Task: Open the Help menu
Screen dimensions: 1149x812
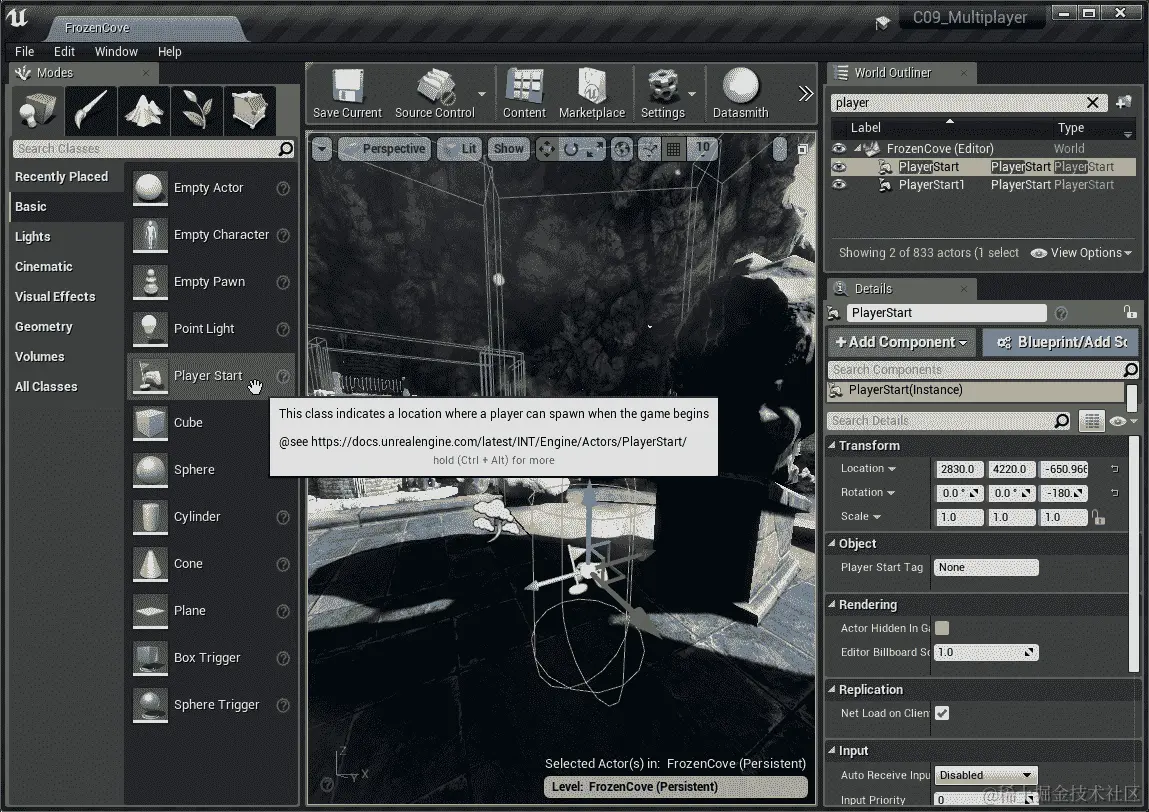Action: (169, 51)
